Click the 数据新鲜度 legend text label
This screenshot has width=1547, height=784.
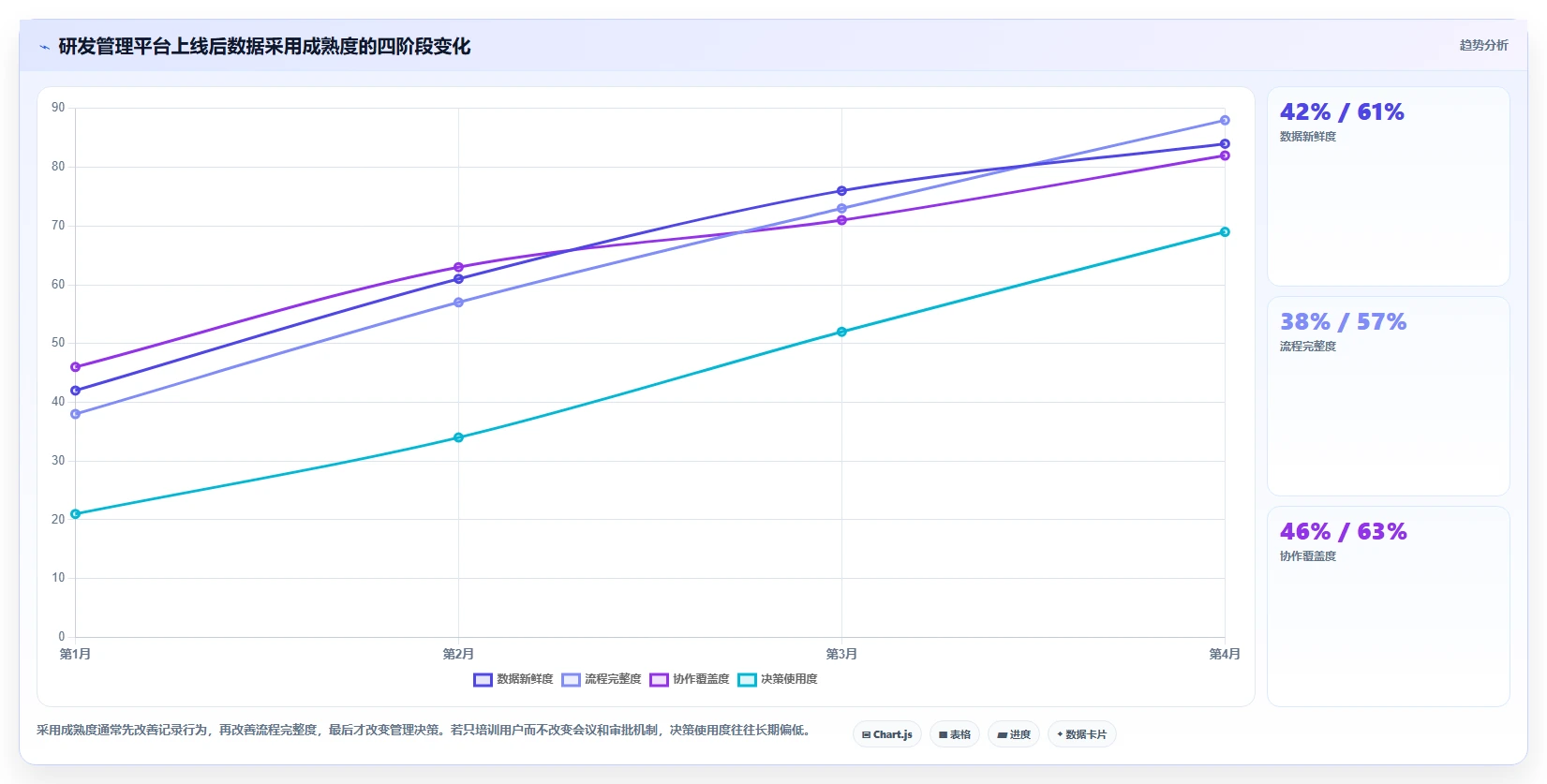525,679
